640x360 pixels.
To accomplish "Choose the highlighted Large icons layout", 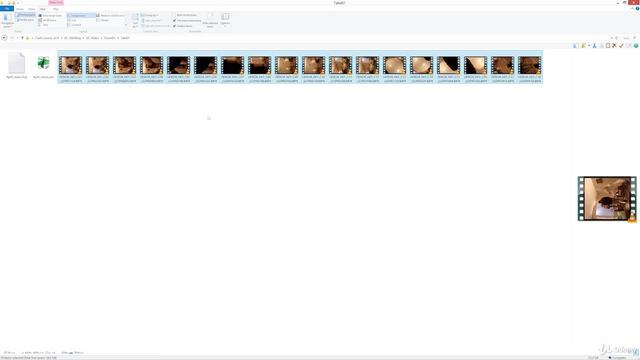I will 81,16.
